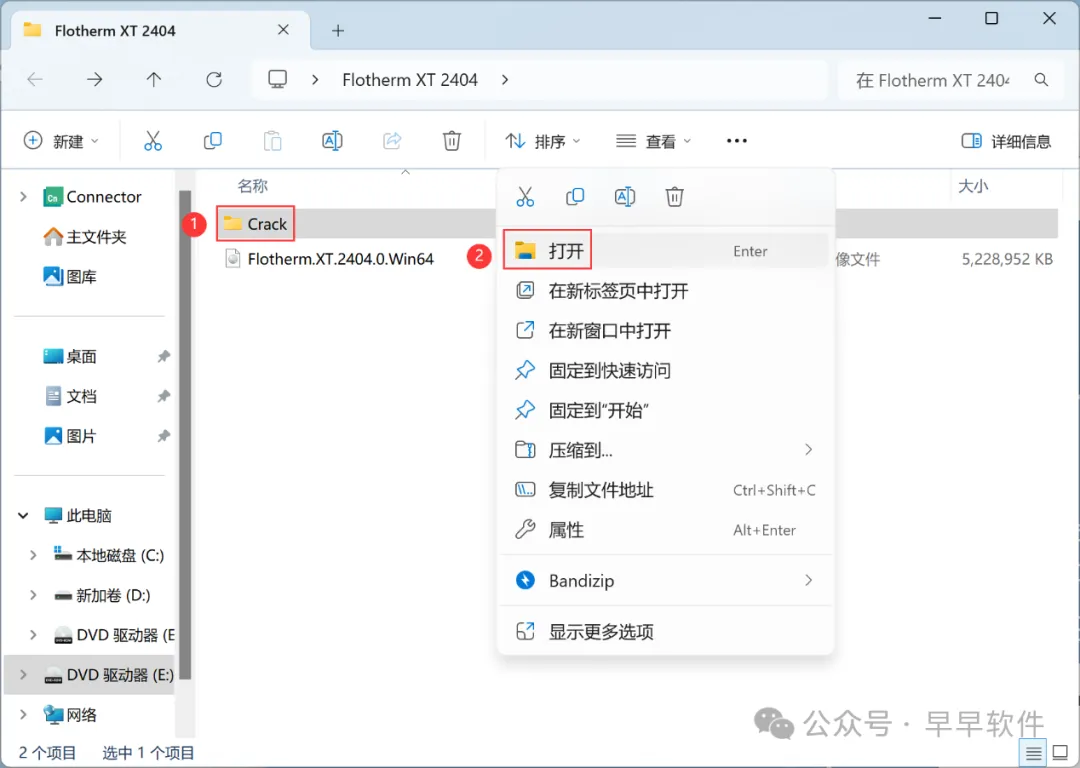
Task: Expand the Bandizip submenu arrow
Action: [809, 581]
